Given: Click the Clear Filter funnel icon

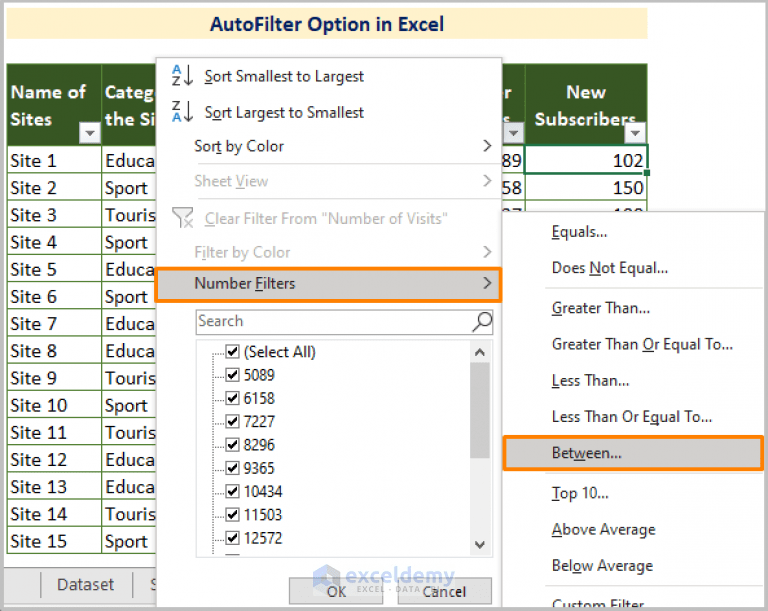Looking at the screenshot, I should pos(183,218).
